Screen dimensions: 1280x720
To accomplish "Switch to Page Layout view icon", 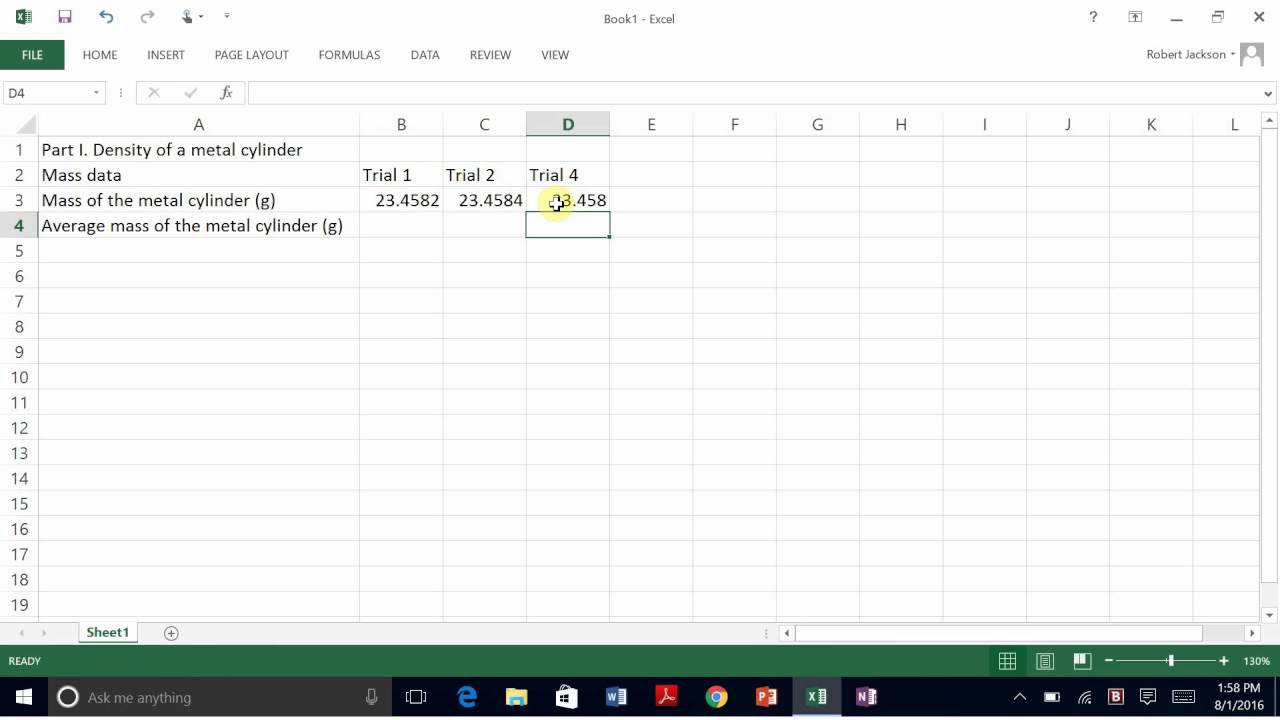I will 1044,661.
